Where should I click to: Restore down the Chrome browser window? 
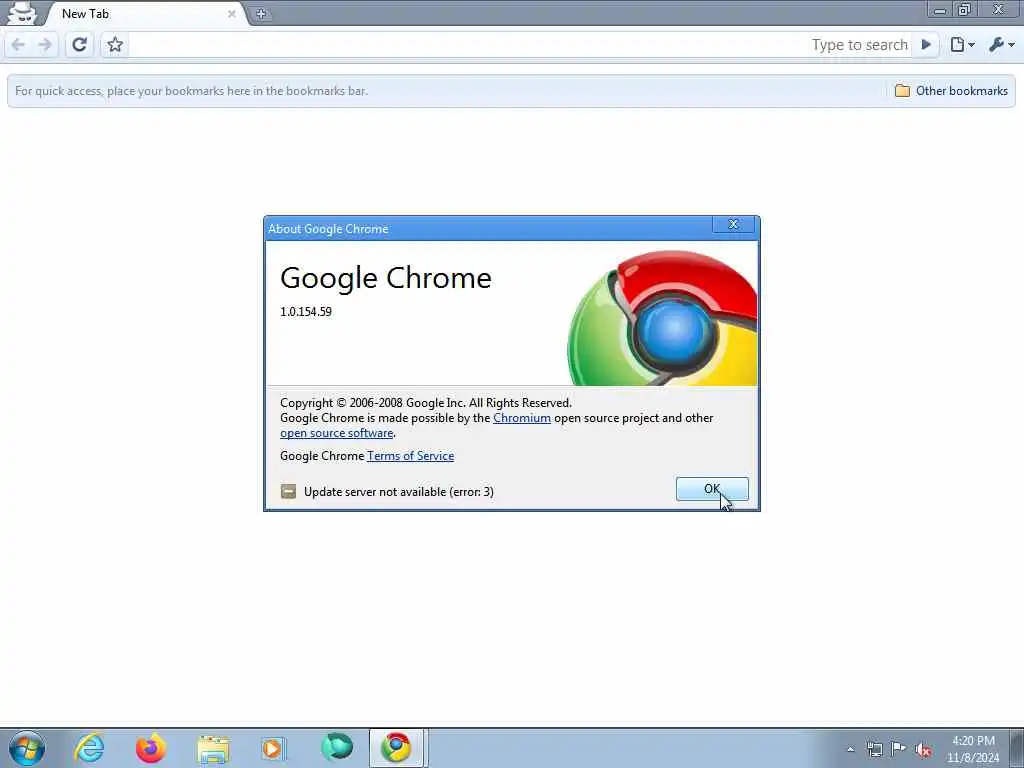(965, 10)
